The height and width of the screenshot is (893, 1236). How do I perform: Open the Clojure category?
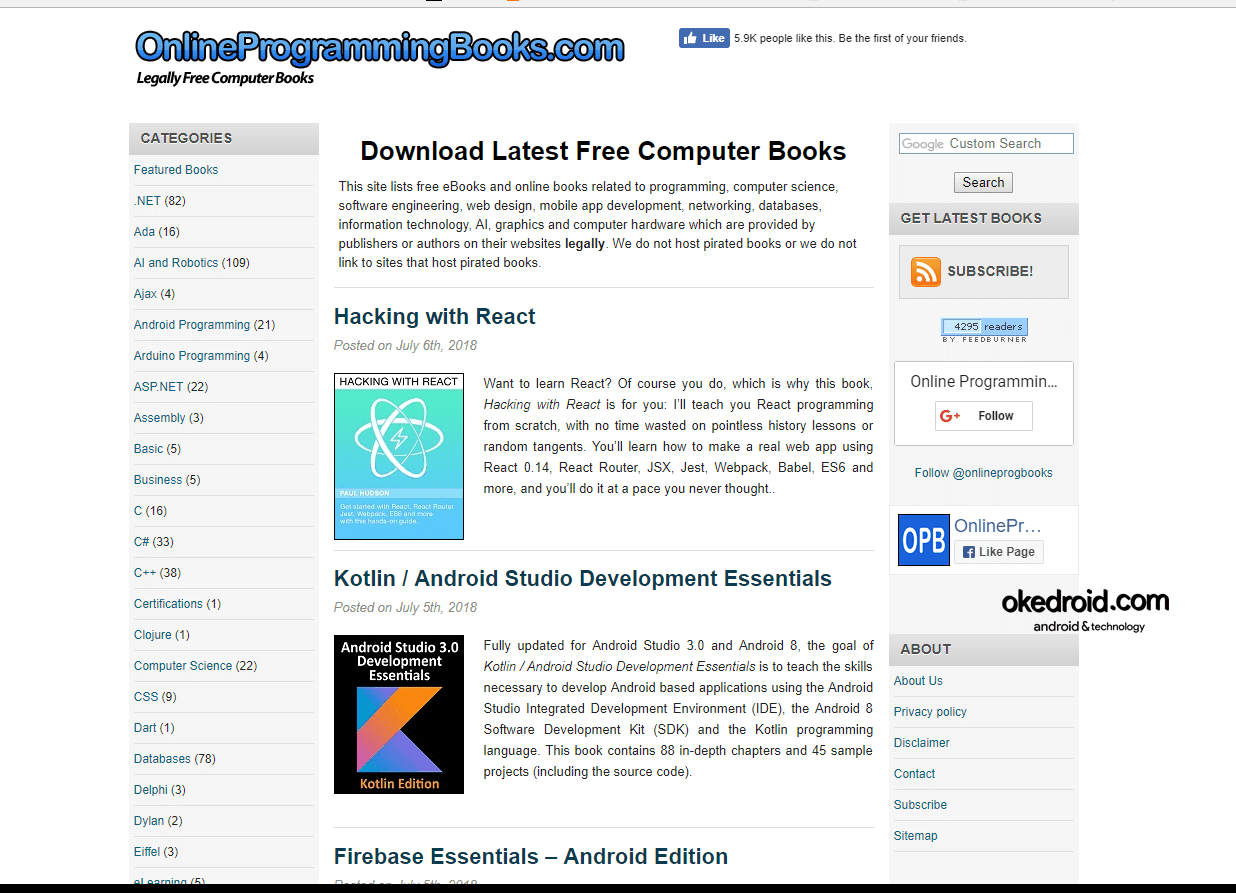tap(153, 635)
